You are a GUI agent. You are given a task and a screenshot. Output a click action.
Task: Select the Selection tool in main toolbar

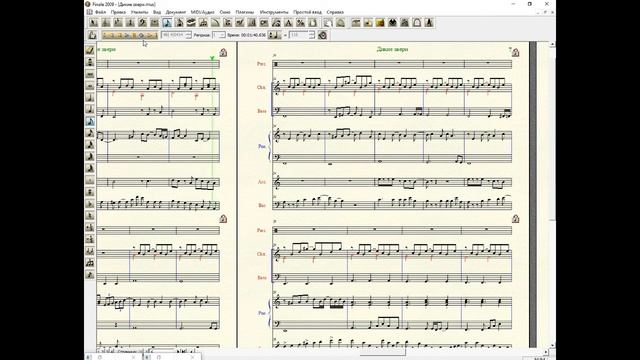(x=93, y=23)
